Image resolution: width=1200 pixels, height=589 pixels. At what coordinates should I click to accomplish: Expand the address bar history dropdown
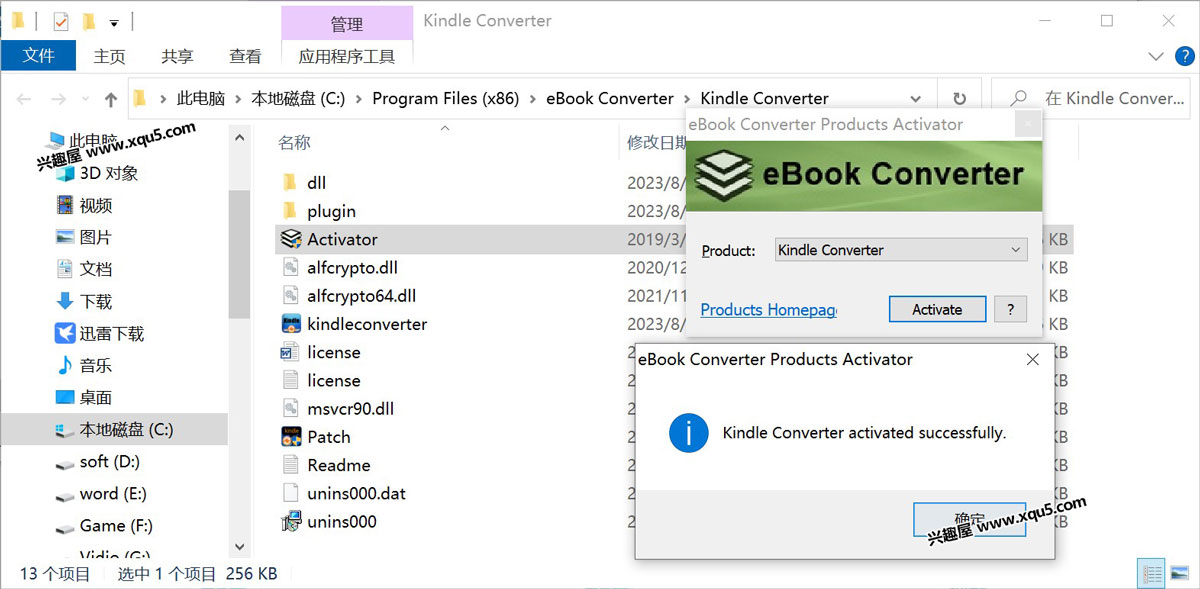click(915, 99)
